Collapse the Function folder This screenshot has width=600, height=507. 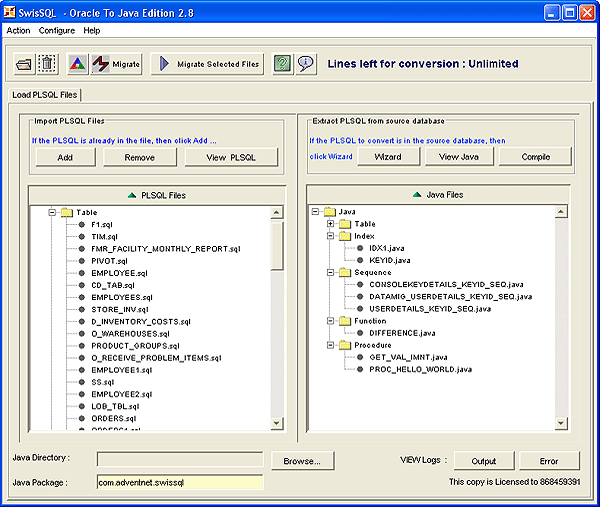[x=330, y=321]
